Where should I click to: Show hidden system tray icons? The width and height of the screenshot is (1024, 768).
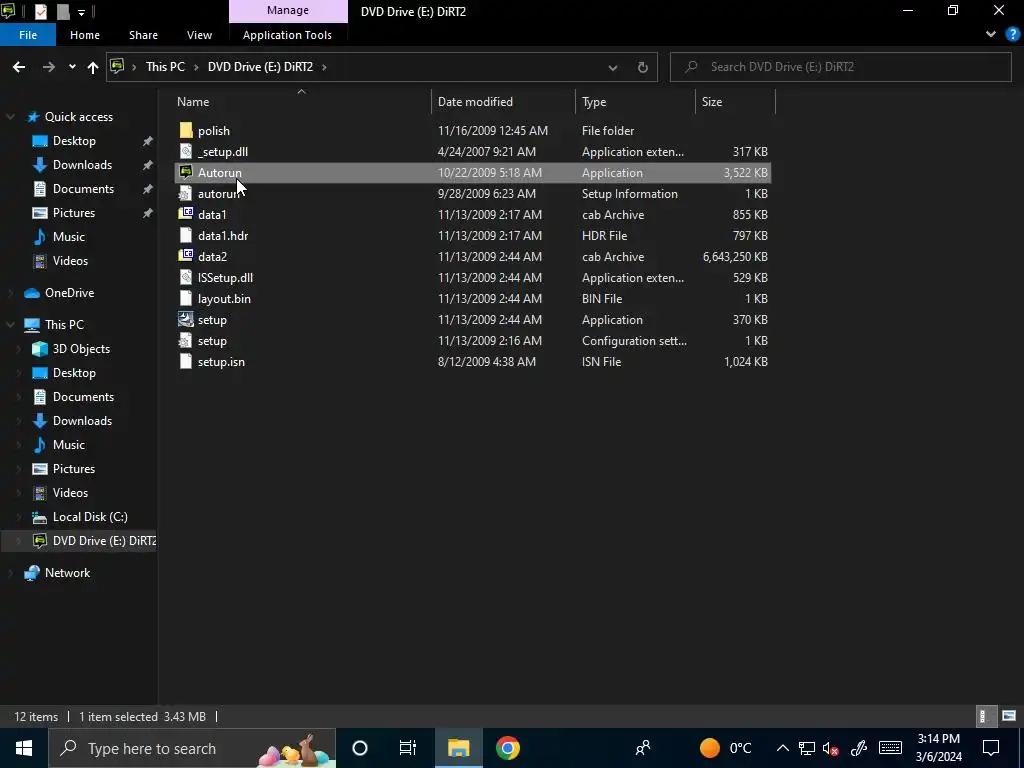tap(782, 748)
